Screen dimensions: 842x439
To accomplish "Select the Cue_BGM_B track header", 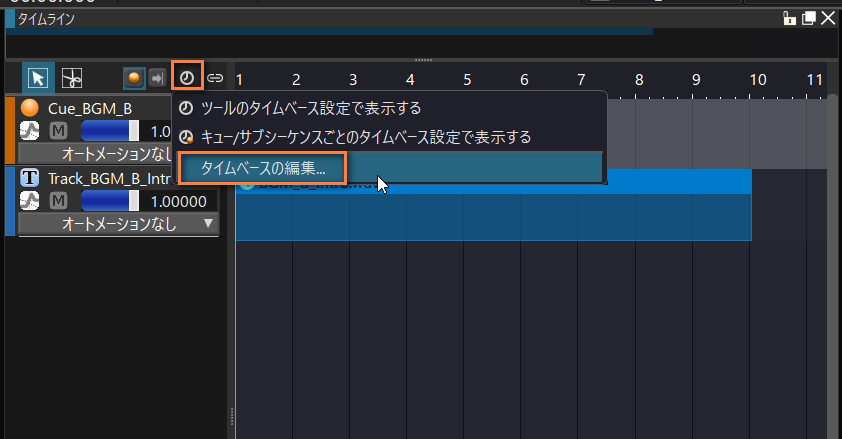I will [x=90, y=108].
